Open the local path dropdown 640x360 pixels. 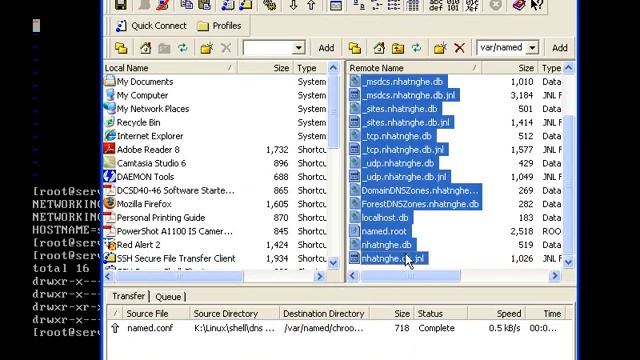click(299, 48)
